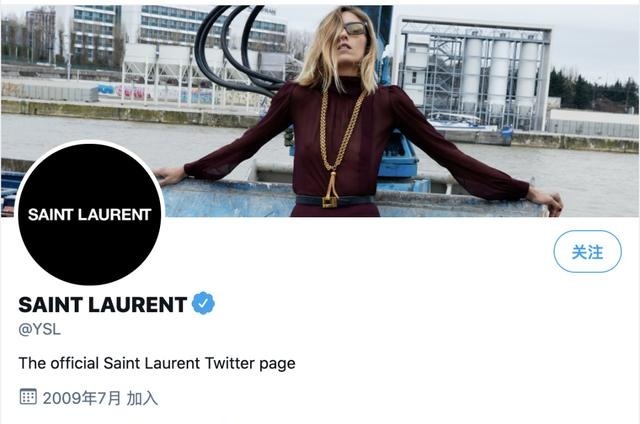Image resolution: width=640 pixels, height=424 pixels.
Task: Click the bold SAINT LAURENT display name
Action: [103, 304]
